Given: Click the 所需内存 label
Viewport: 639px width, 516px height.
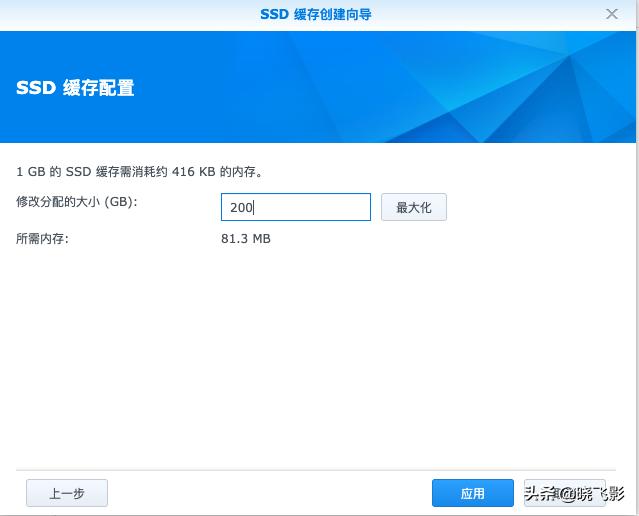Looking at the screenshot, I should pyautogui.click(x=42, y=238).
